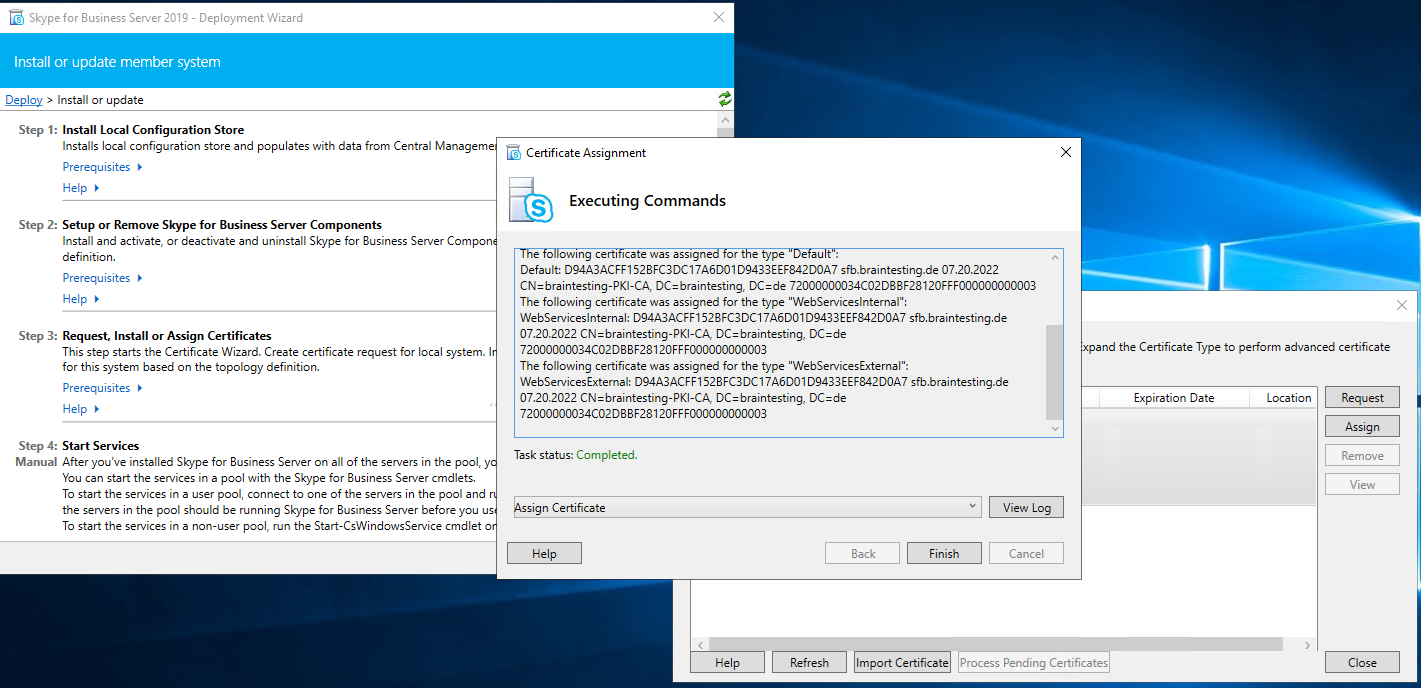Open the View Log button
Image resolution: width=1421 pixels, height=688 pixels.
point(1026,507)
